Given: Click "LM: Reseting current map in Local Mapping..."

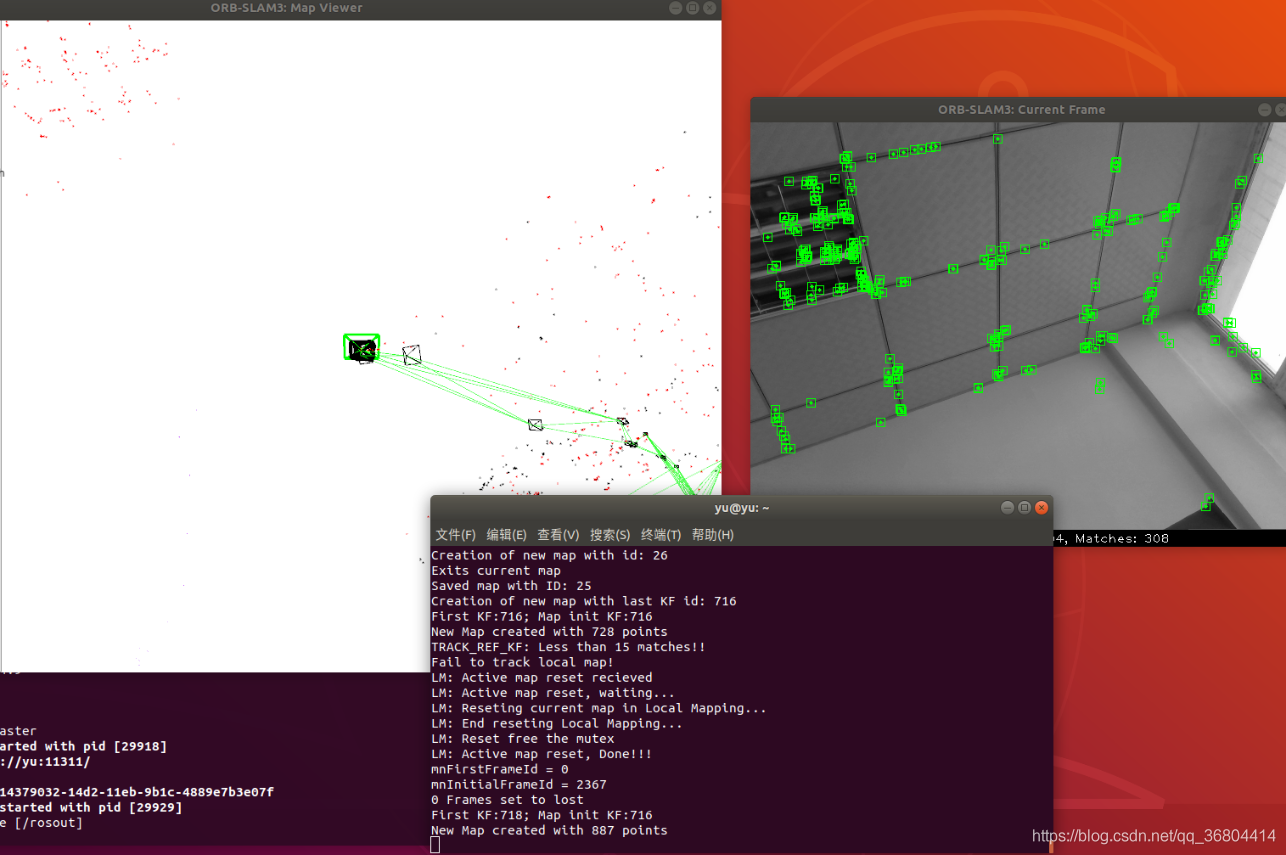Looking at the screenshot, I should (x=599, y=708).
